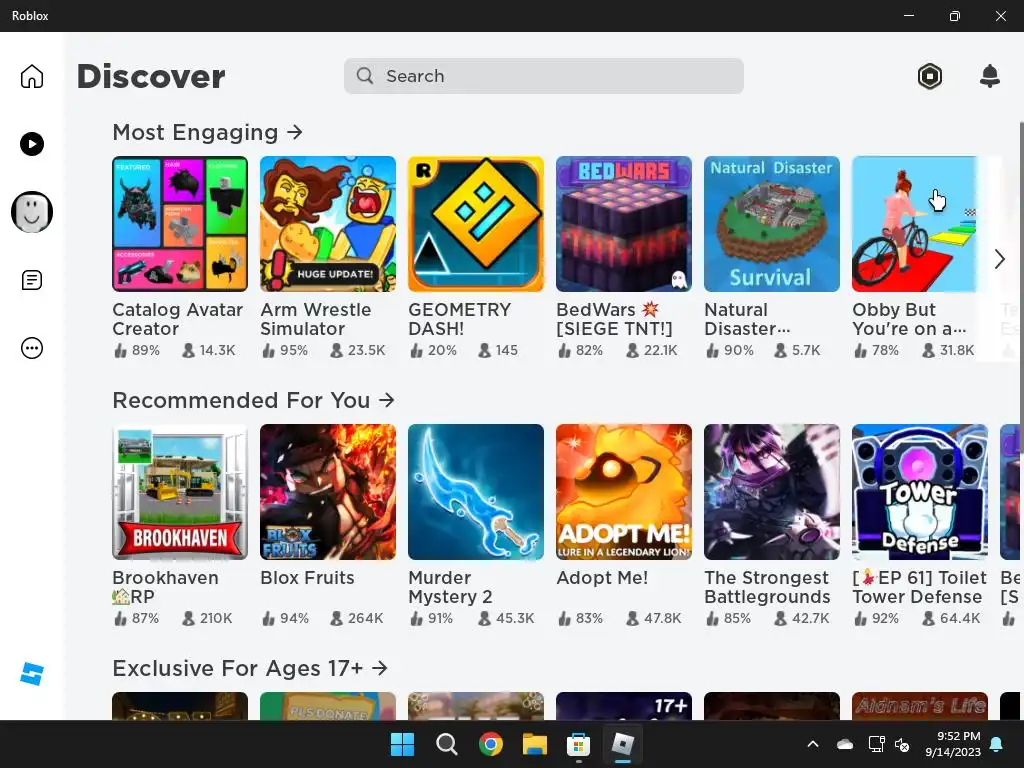Open GEOMETRY DASH! game thumbnail
Image resolution: width=1024 pixels, height=768 pixels.
[x=476, y=224]
